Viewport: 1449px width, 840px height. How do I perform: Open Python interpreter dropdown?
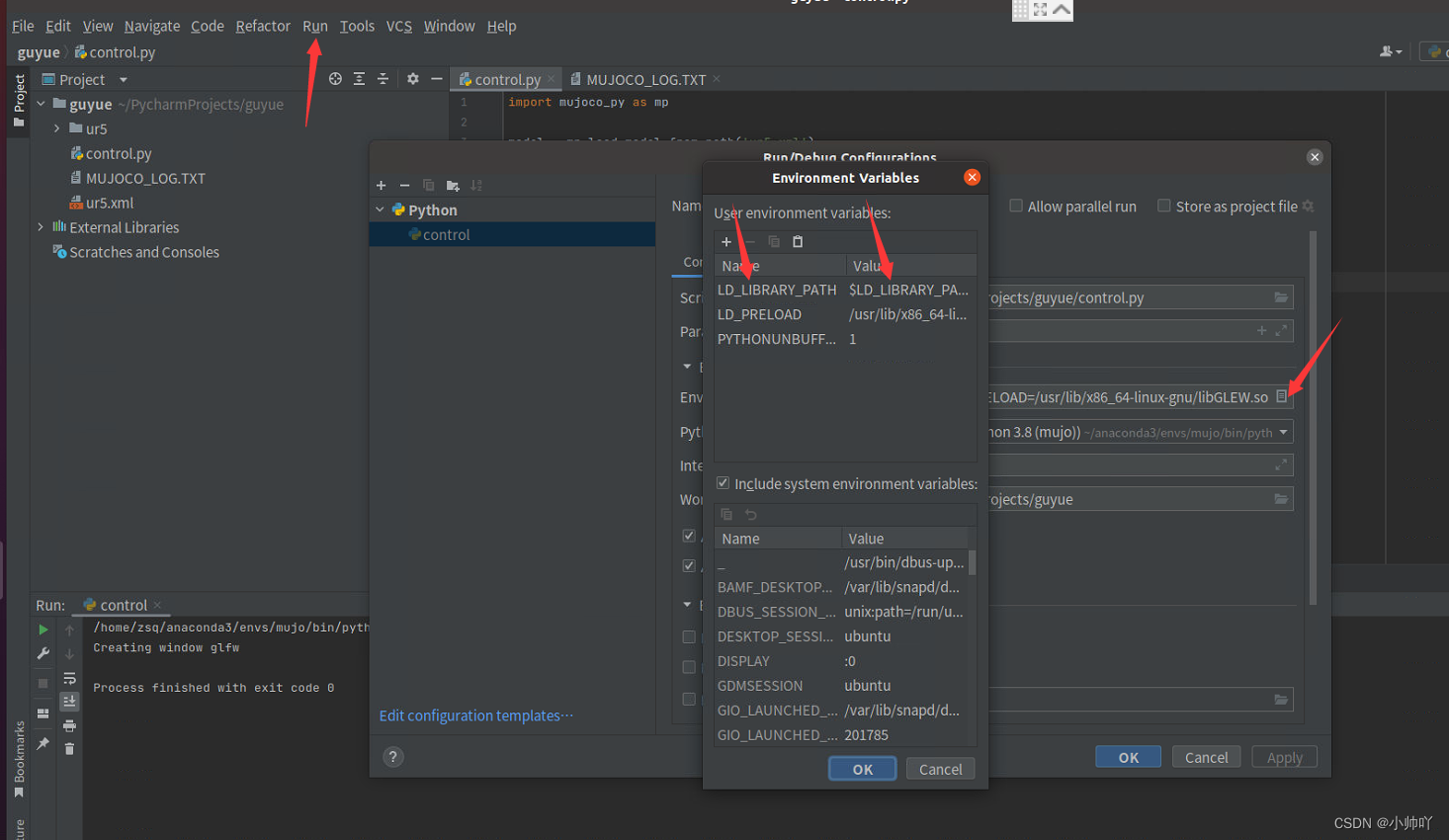point(1284,432)
